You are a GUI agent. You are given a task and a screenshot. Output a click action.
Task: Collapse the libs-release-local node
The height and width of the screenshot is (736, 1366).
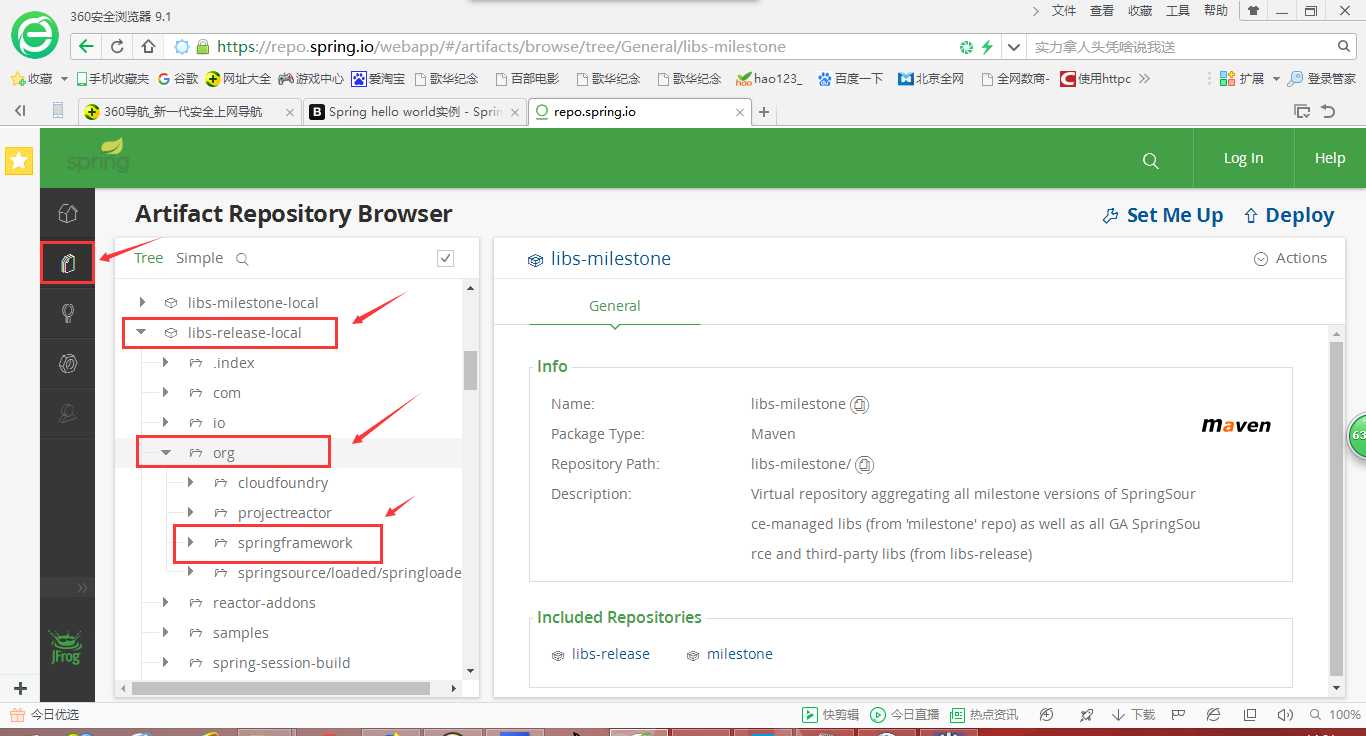[x=141, y=332]
